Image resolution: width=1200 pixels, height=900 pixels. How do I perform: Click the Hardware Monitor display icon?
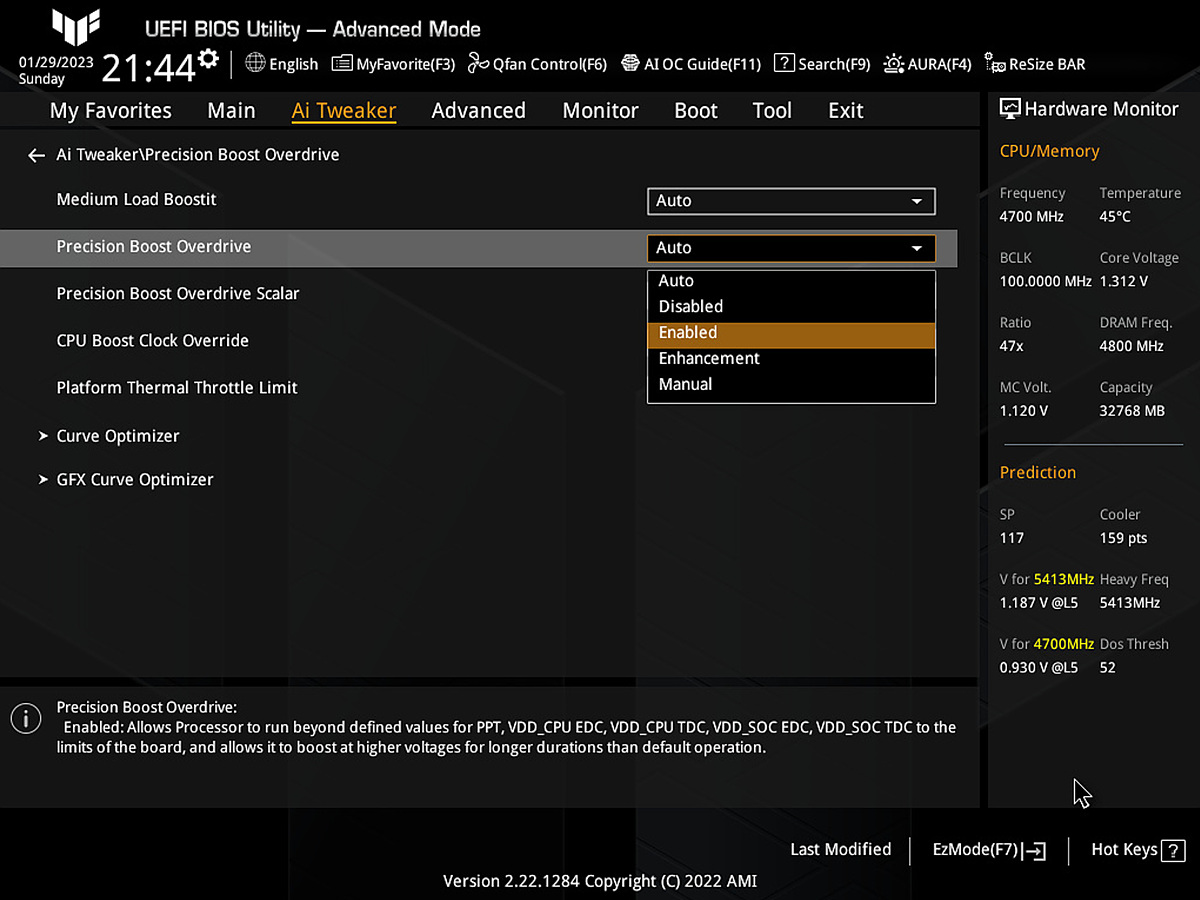pos(1010,109)
